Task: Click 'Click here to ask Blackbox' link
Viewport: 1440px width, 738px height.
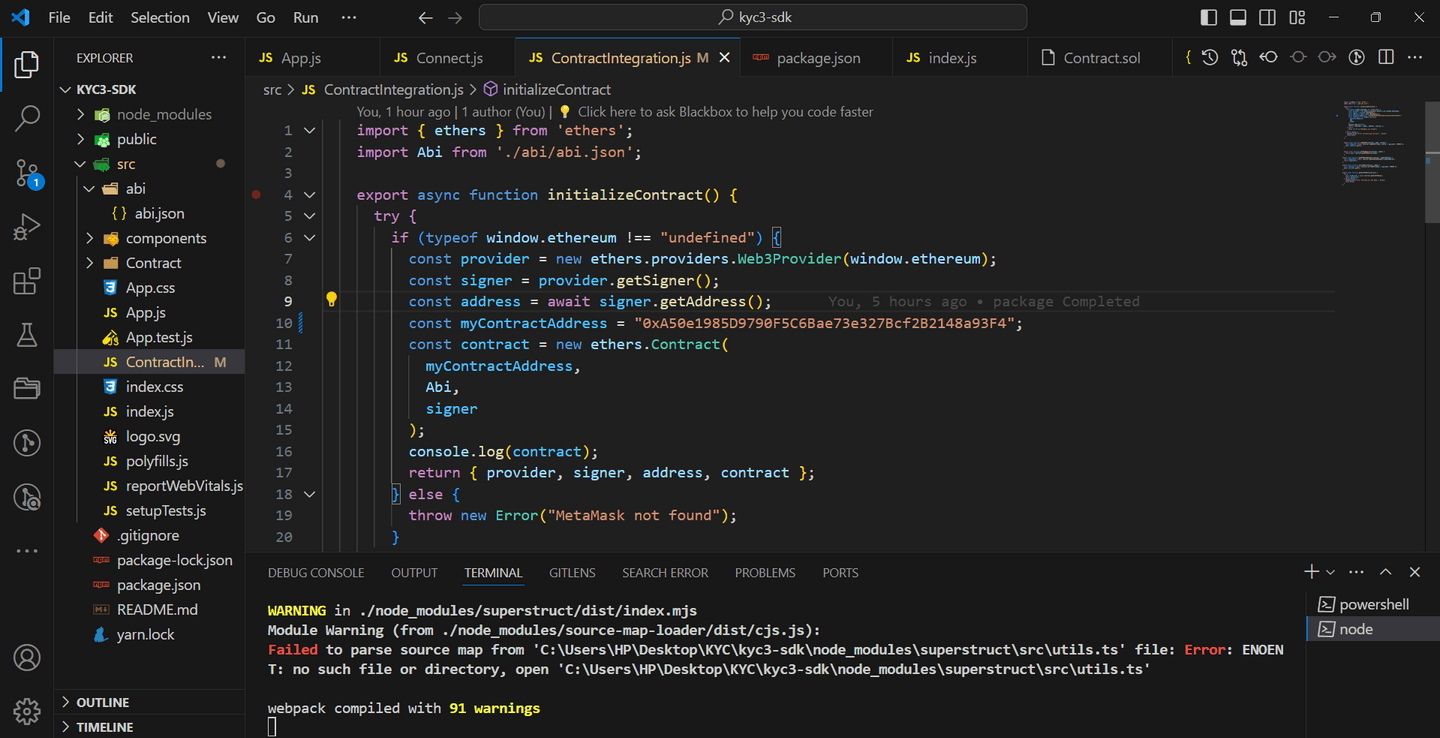Action: coord(725,112)
